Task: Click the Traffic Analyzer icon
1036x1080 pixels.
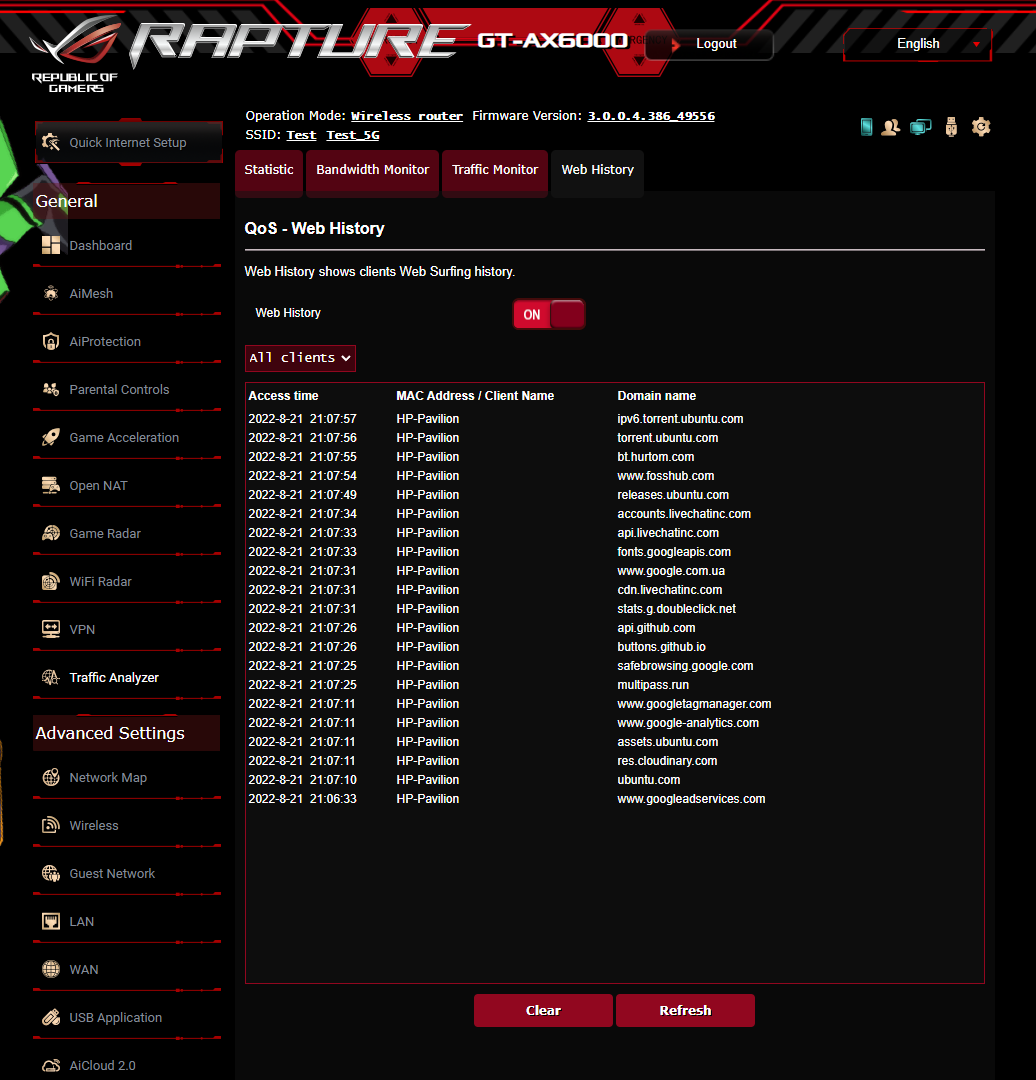Action: click(x=51, y=677)
